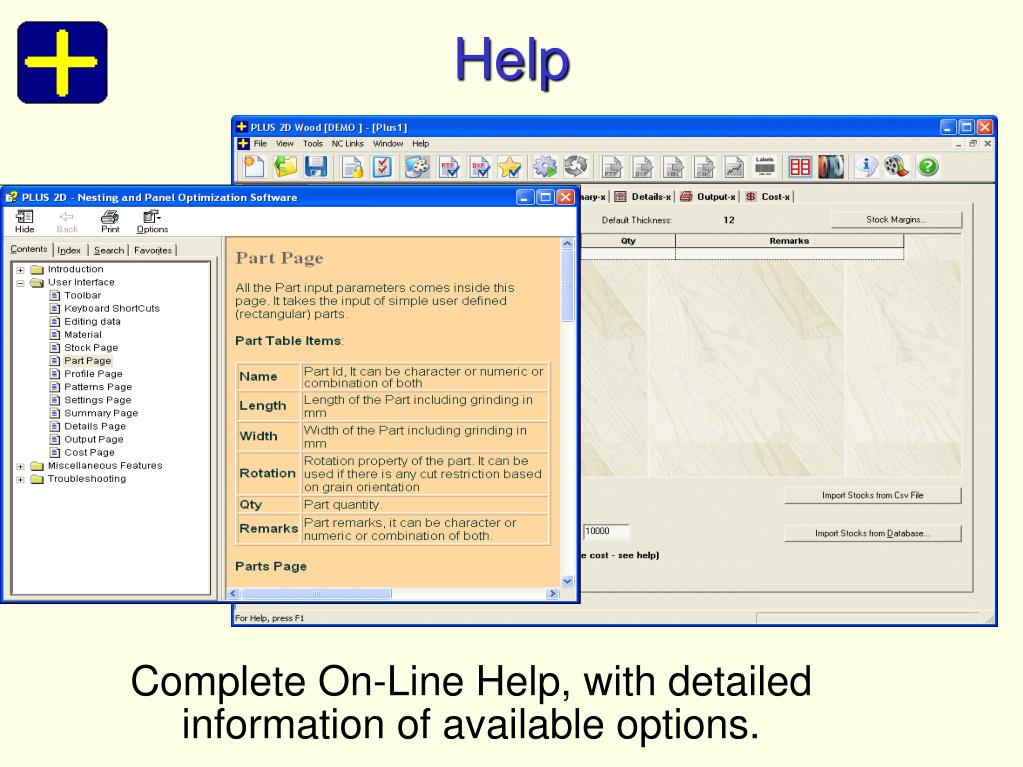1023x767 pixels.
Task: Click the color palette toolbar icon
Action: click(x=417, y=167)
